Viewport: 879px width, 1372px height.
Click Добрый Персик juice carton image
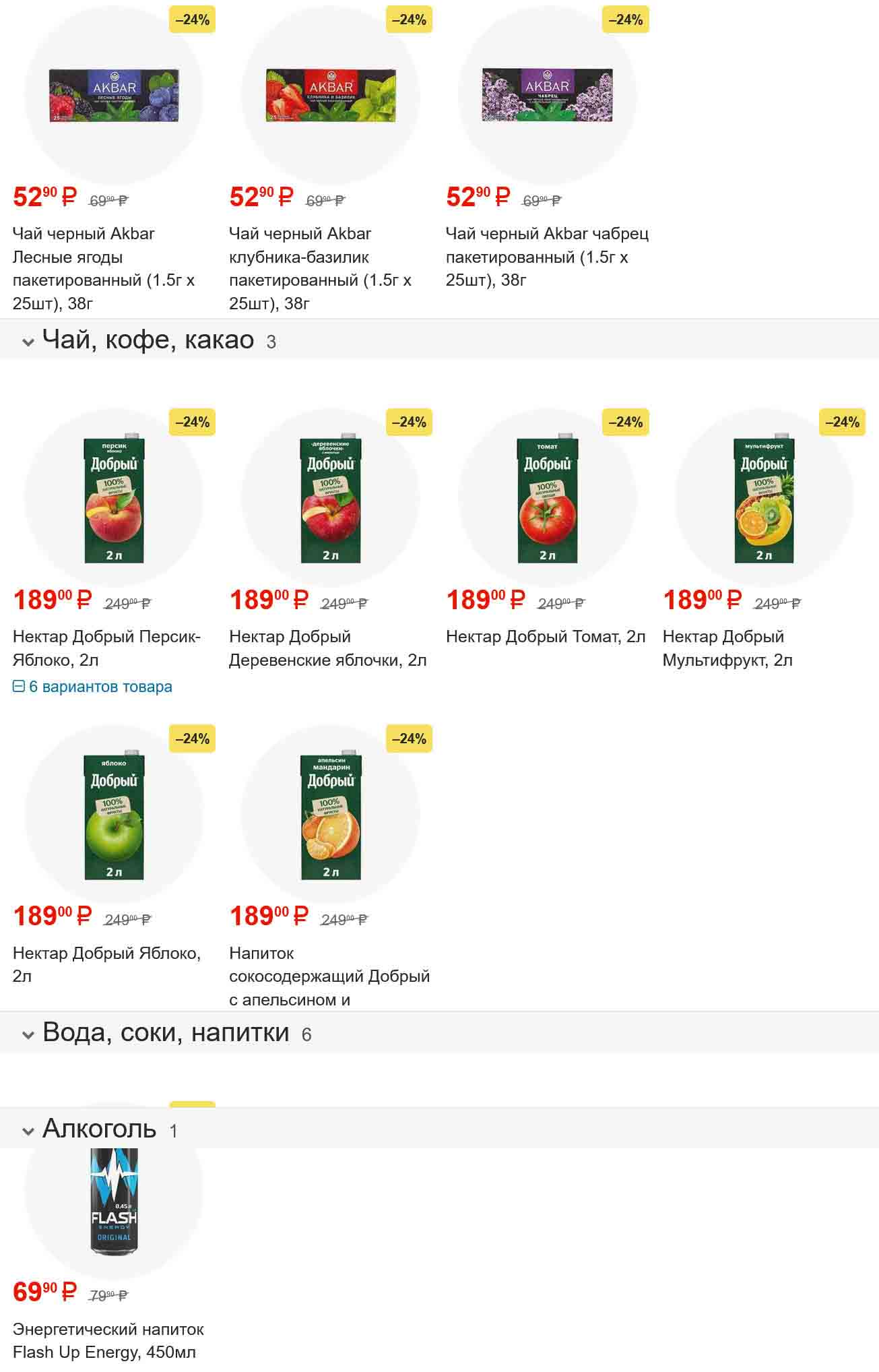pos(114,500)
